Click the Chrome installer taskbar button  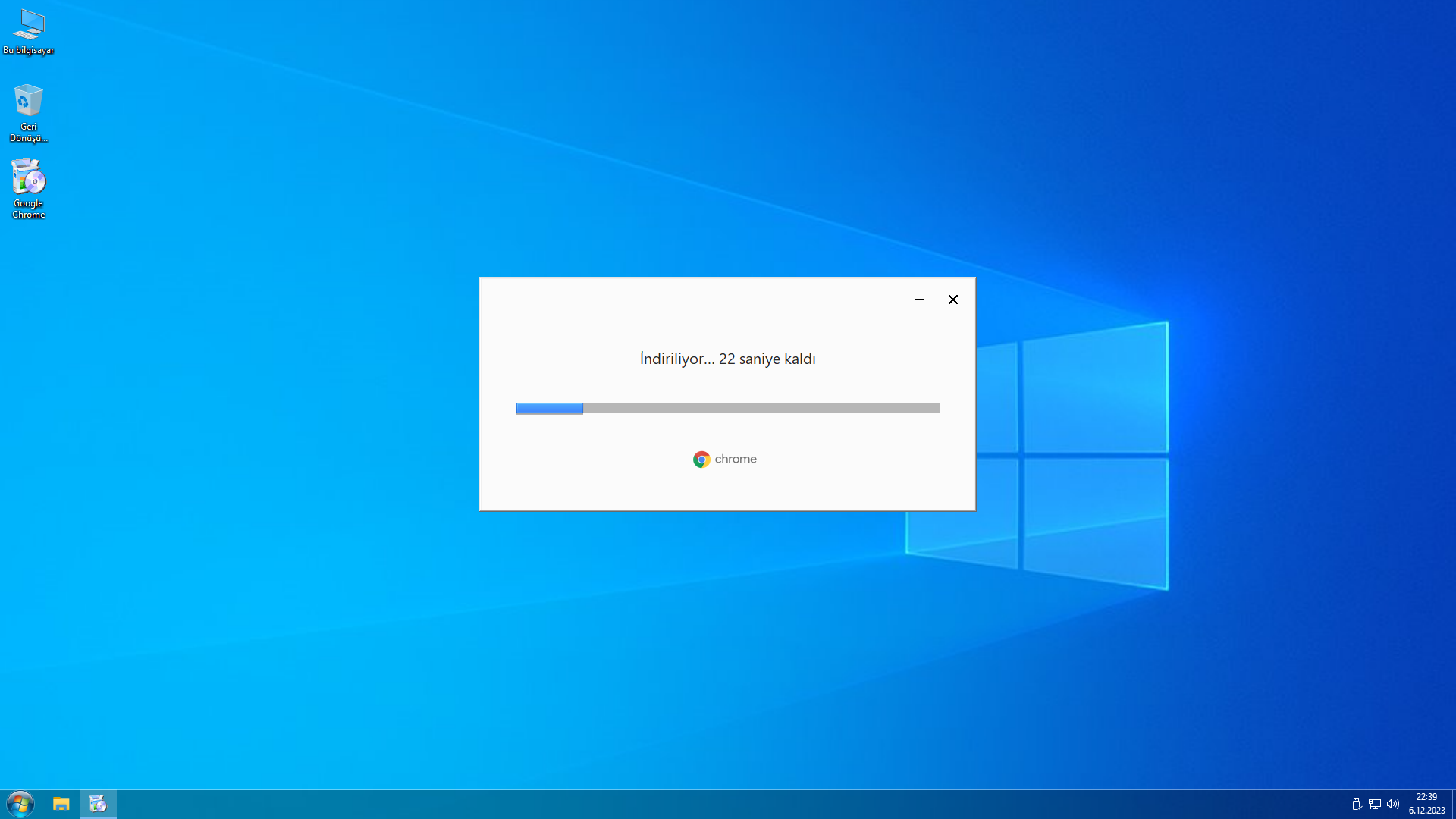[98, 804]
